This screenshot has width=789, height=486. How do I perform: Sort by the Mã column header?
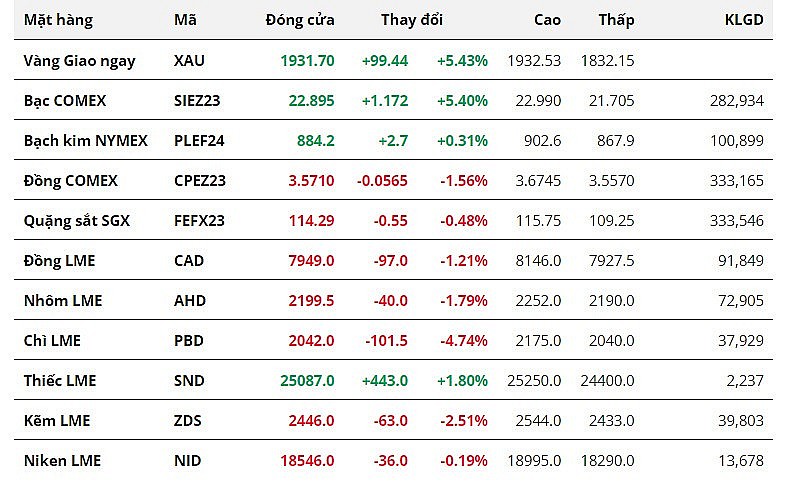(185, 20)
